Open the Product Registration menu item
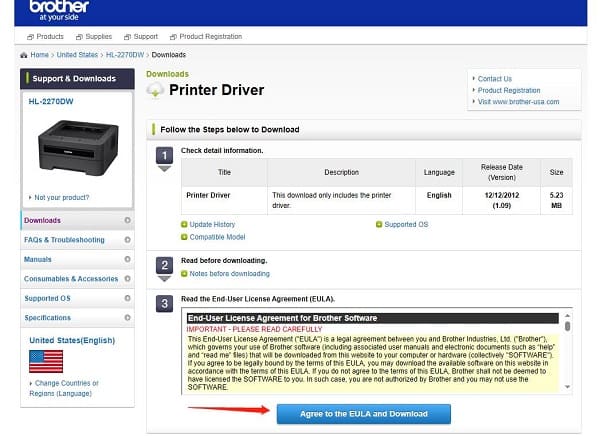The width and height of the screenshot is (600, 436). coord(206,37)
